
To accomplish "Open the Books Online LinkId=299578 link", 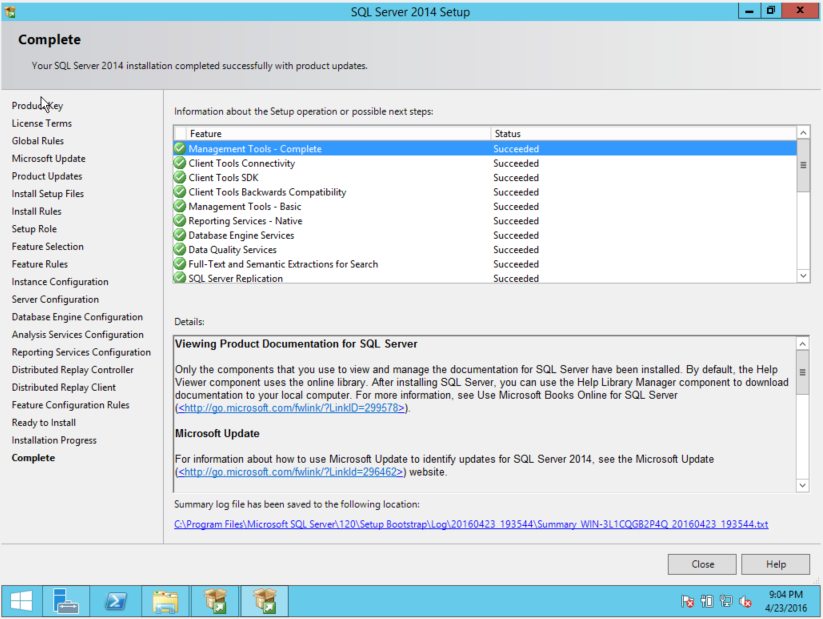I will [x=291, y=408].
